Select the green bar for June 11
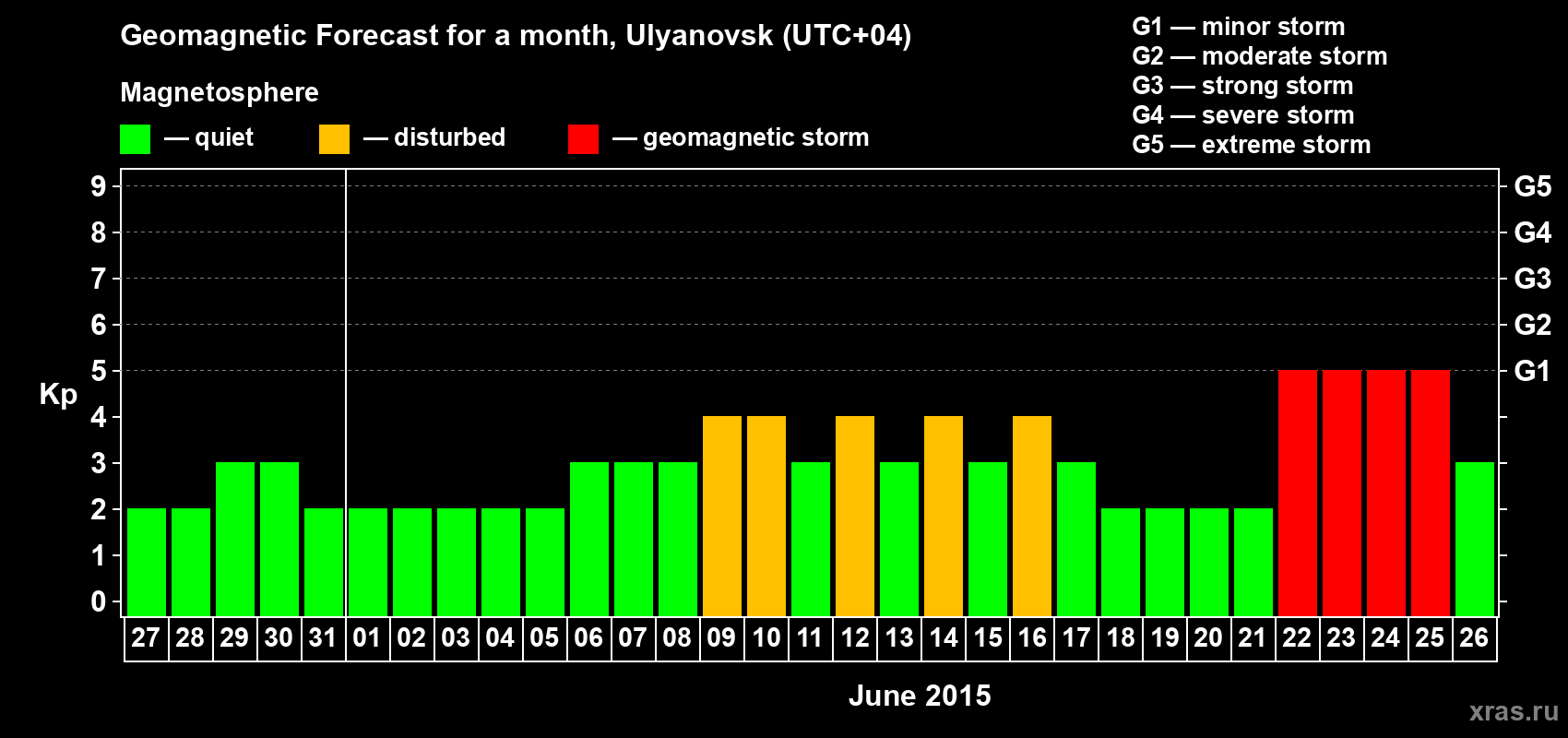This screenshot has width=1568, height=738. pyautogui.click(x=811, y=539)
